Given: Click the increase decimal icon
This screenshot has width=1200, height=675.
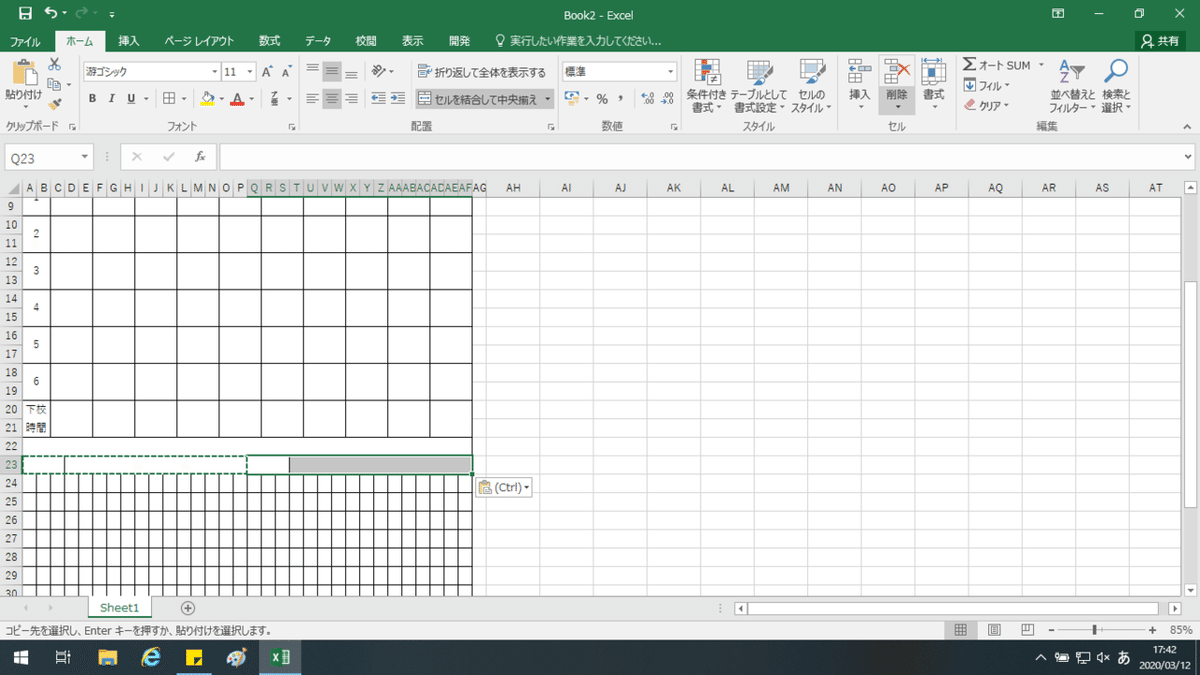Looking at the screenshot, I should [x=647, y=98].
